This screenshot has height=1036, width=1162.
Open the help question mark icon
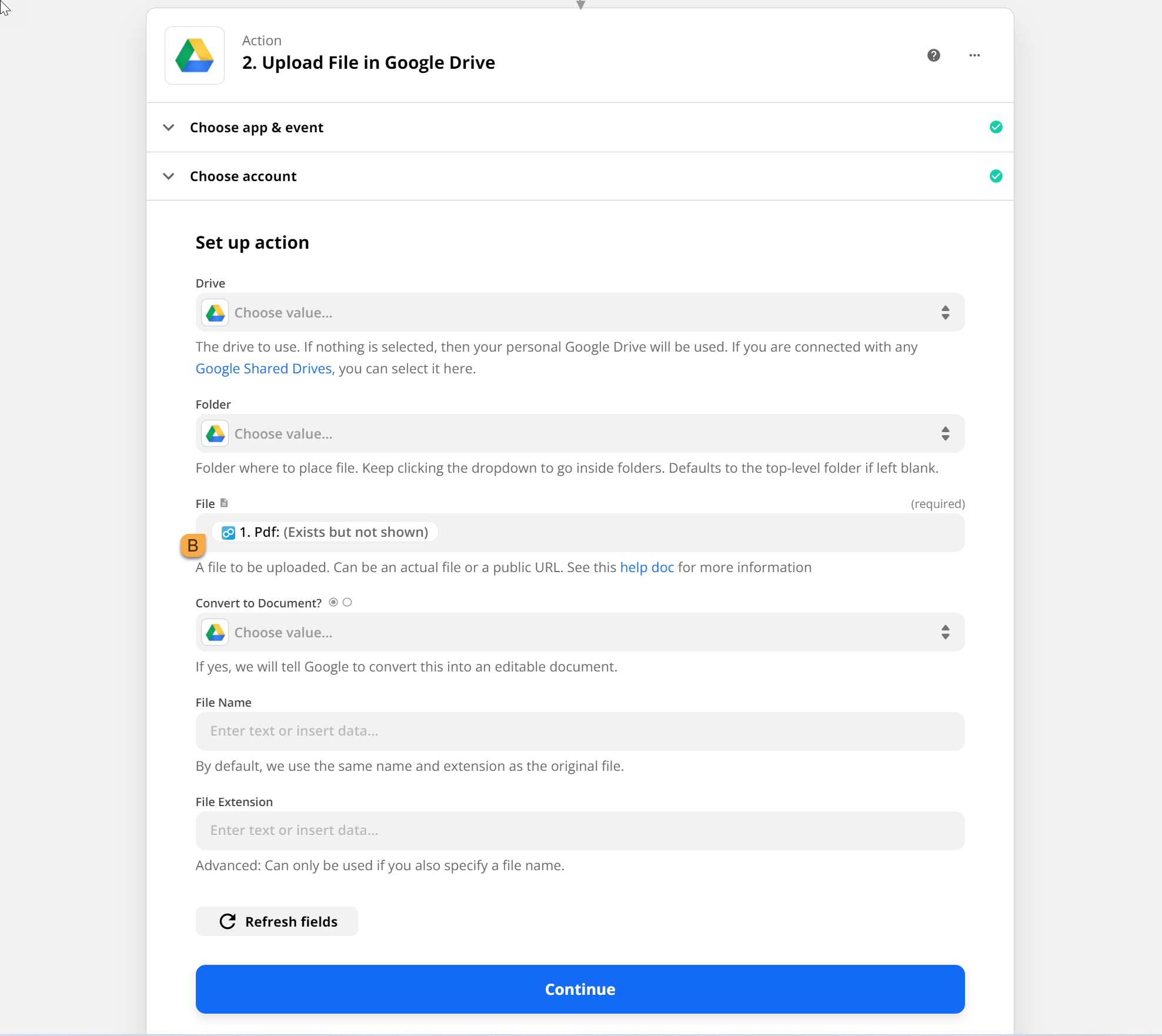pyautogui.click(x=933, y=55)
